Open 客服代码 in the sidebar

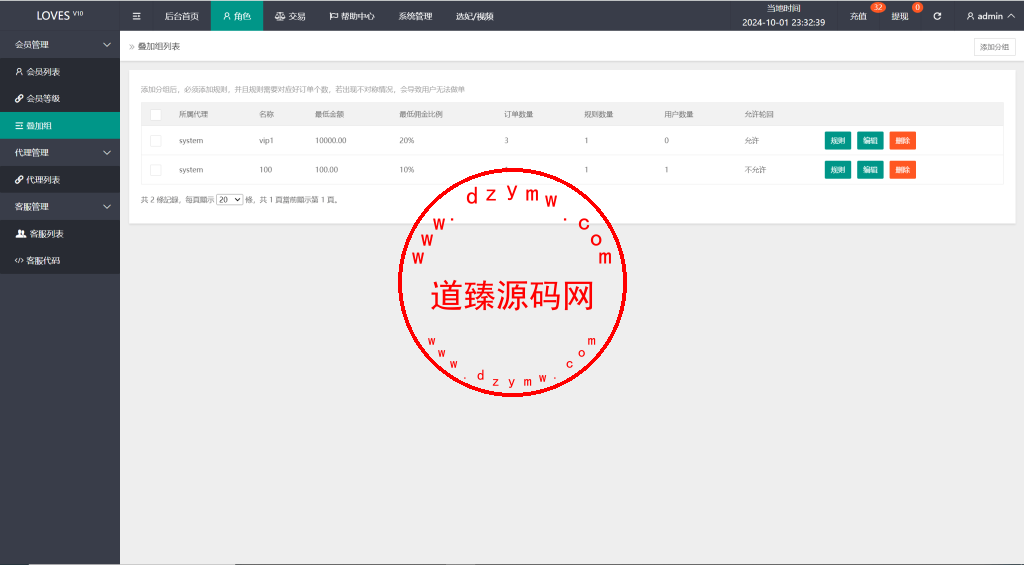pyautogui.click(x=60, y=261)
